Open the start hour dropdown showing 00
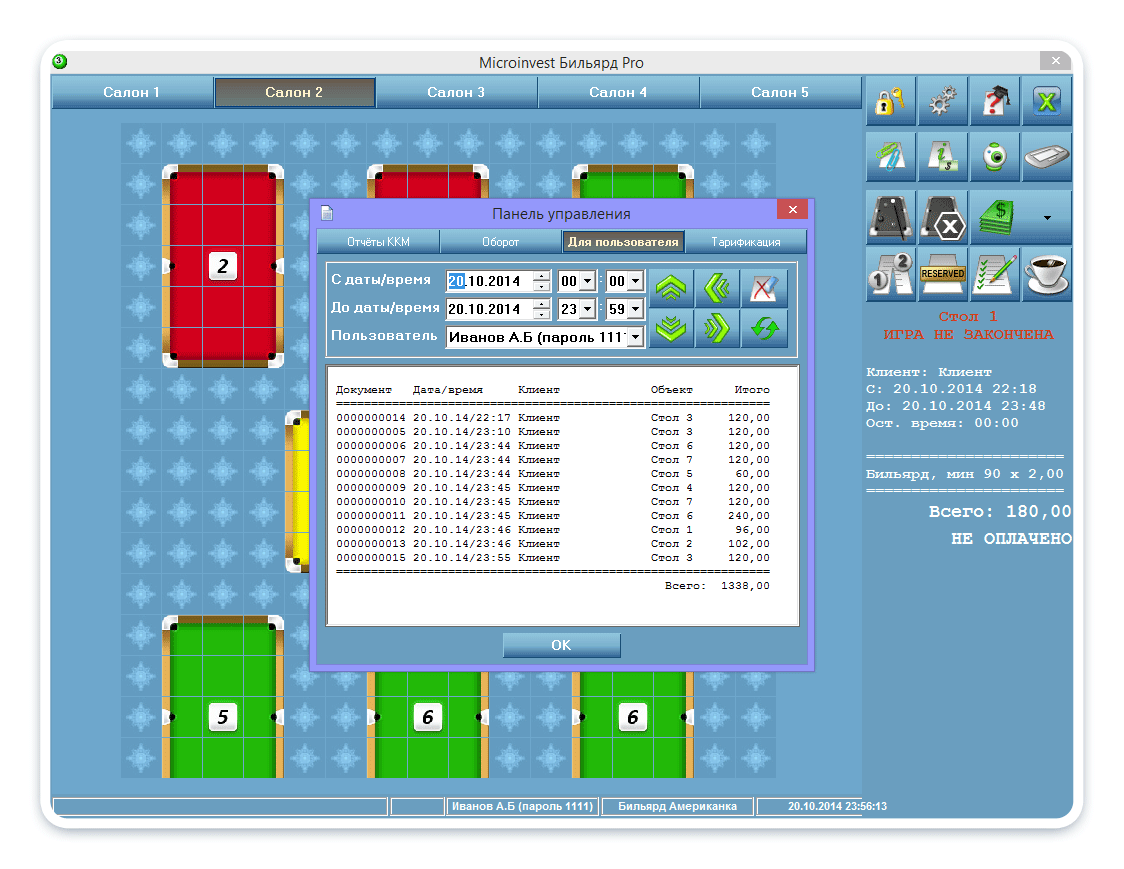 (x=587, y=282)
